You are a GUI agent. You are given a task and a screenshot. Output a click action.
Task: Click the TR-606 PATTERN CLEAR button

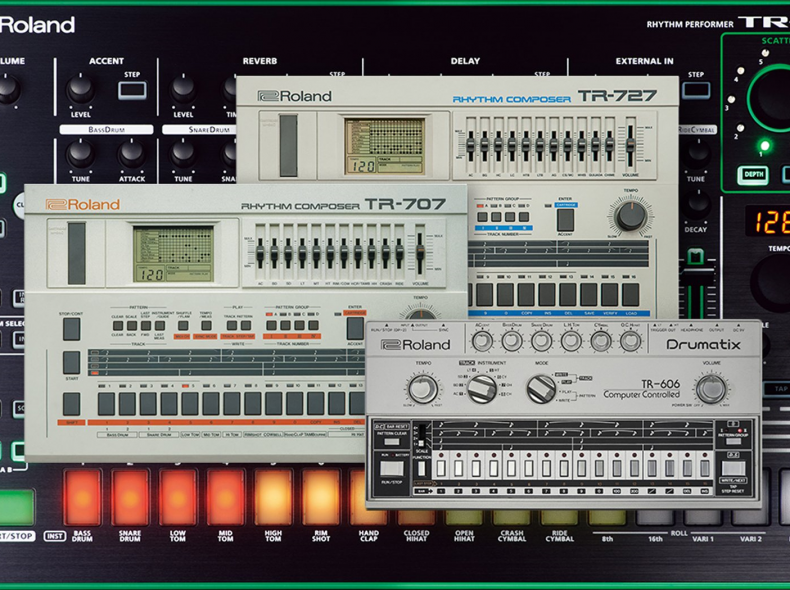point(391,442)
